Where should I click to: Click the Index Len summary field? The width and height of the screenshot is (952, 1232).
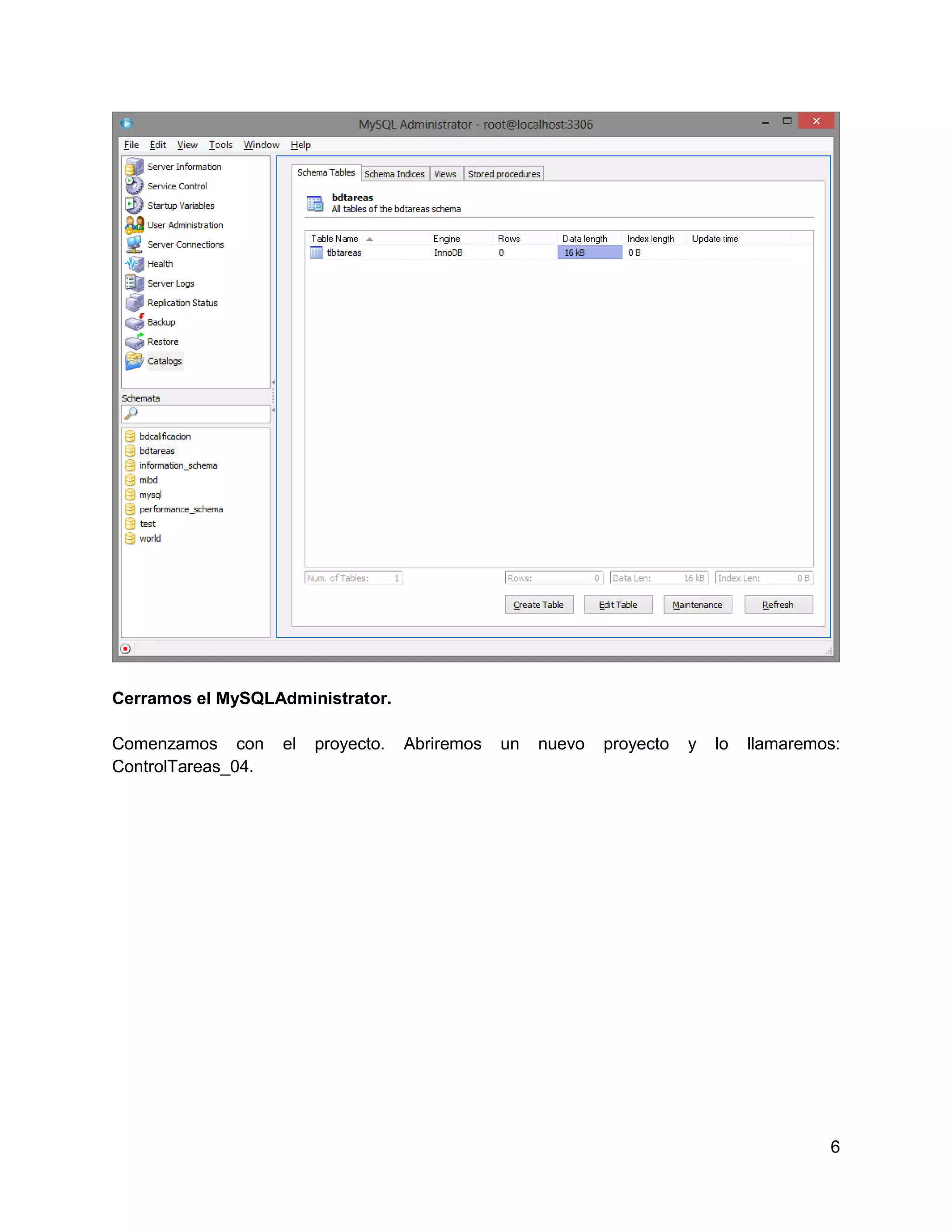pyautogui.click(x=764, y=578)
